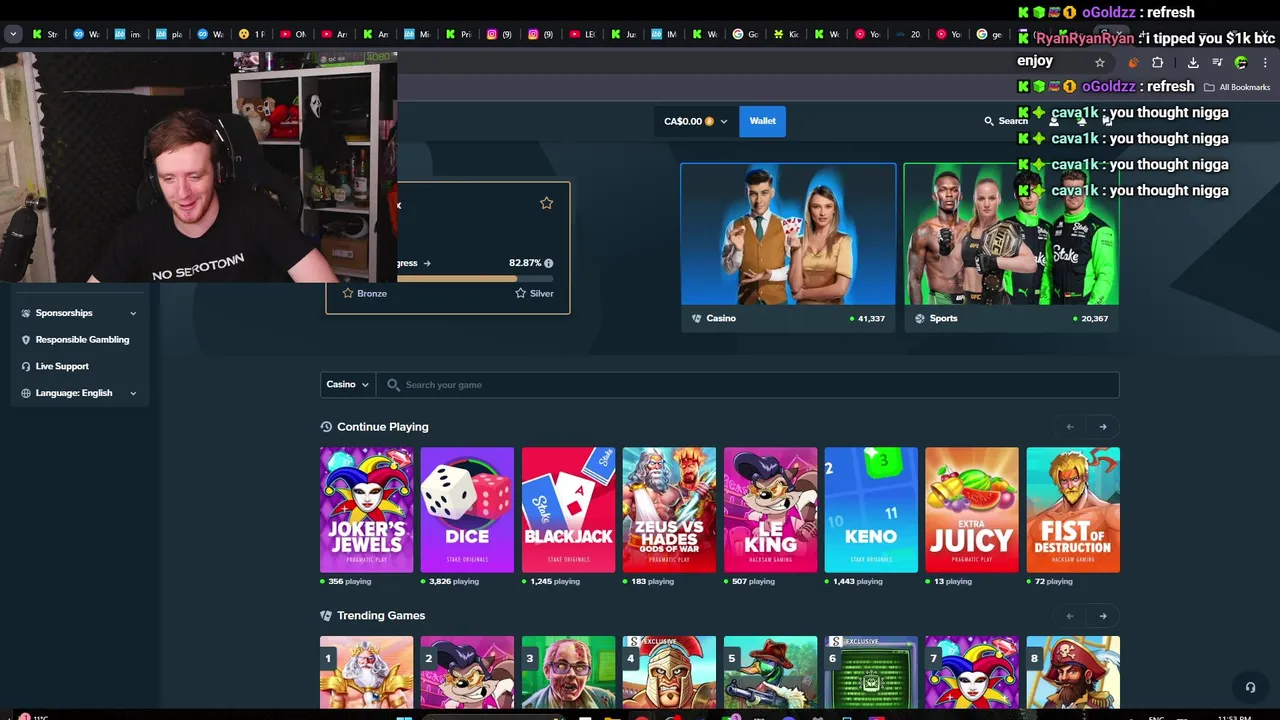Click the Casino chip icon under the Casino banner
Viewport: 1280px width, 720px height.
click(697, 318)
